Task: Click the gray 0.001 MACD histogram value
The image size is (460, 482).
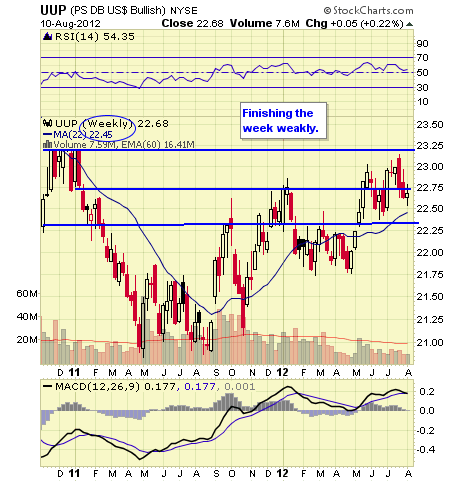Action: pyautogui.click(x=239, y=387)
